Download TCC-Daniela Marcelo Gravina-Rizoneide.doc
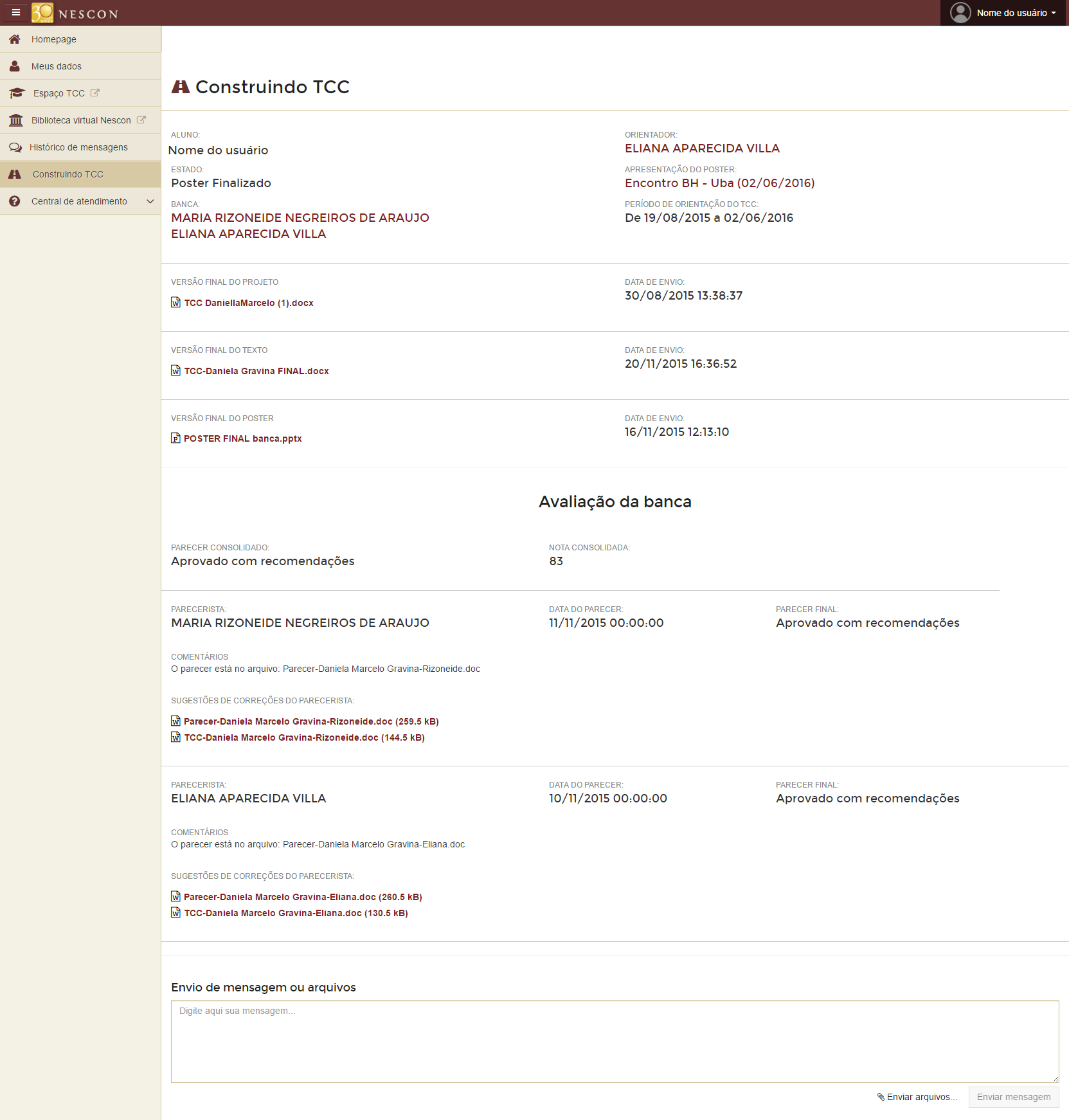 click(x=305, y=737)
